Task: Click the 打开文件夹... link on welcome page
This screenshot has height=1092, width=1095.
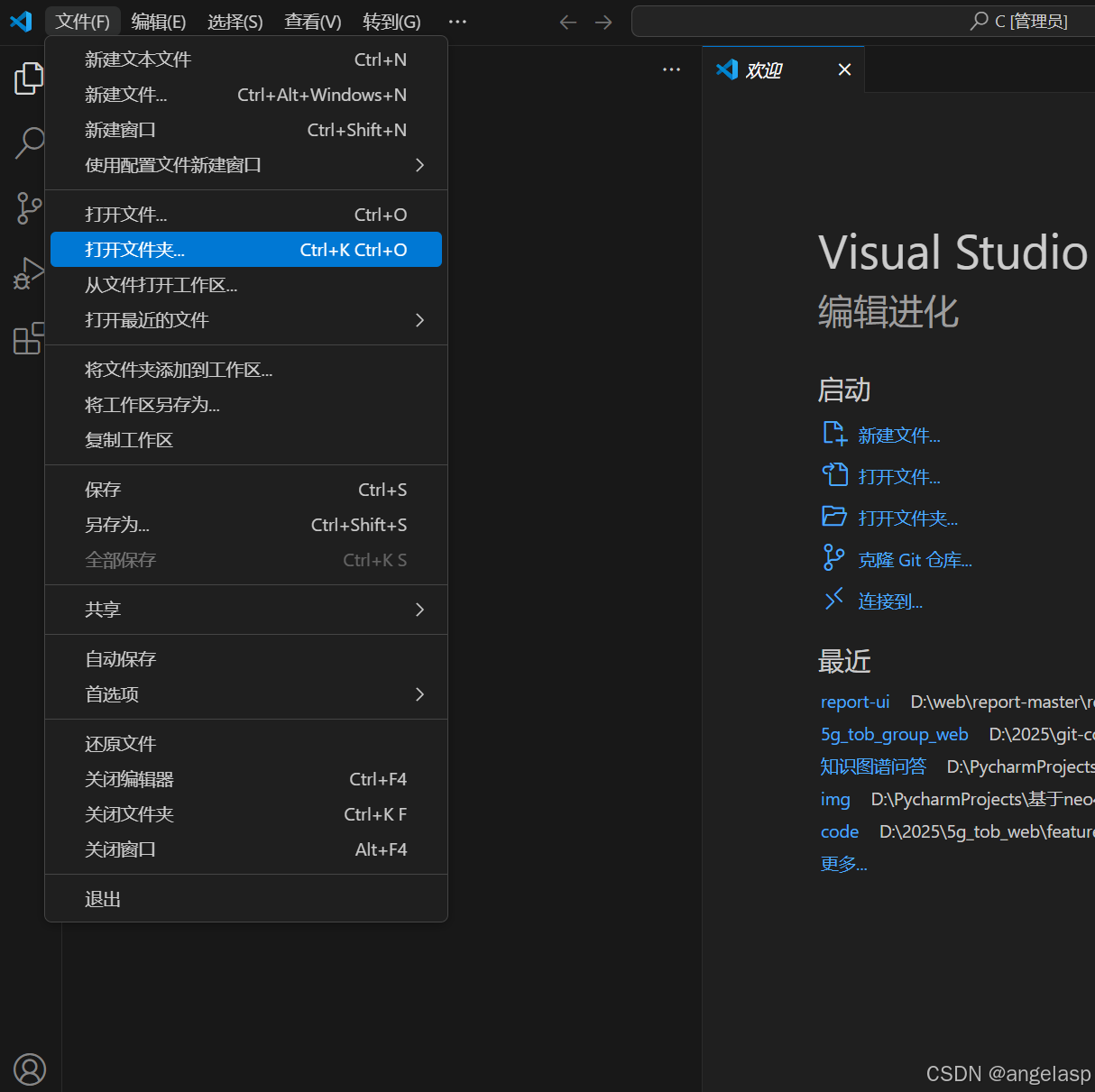Action: 908,518
